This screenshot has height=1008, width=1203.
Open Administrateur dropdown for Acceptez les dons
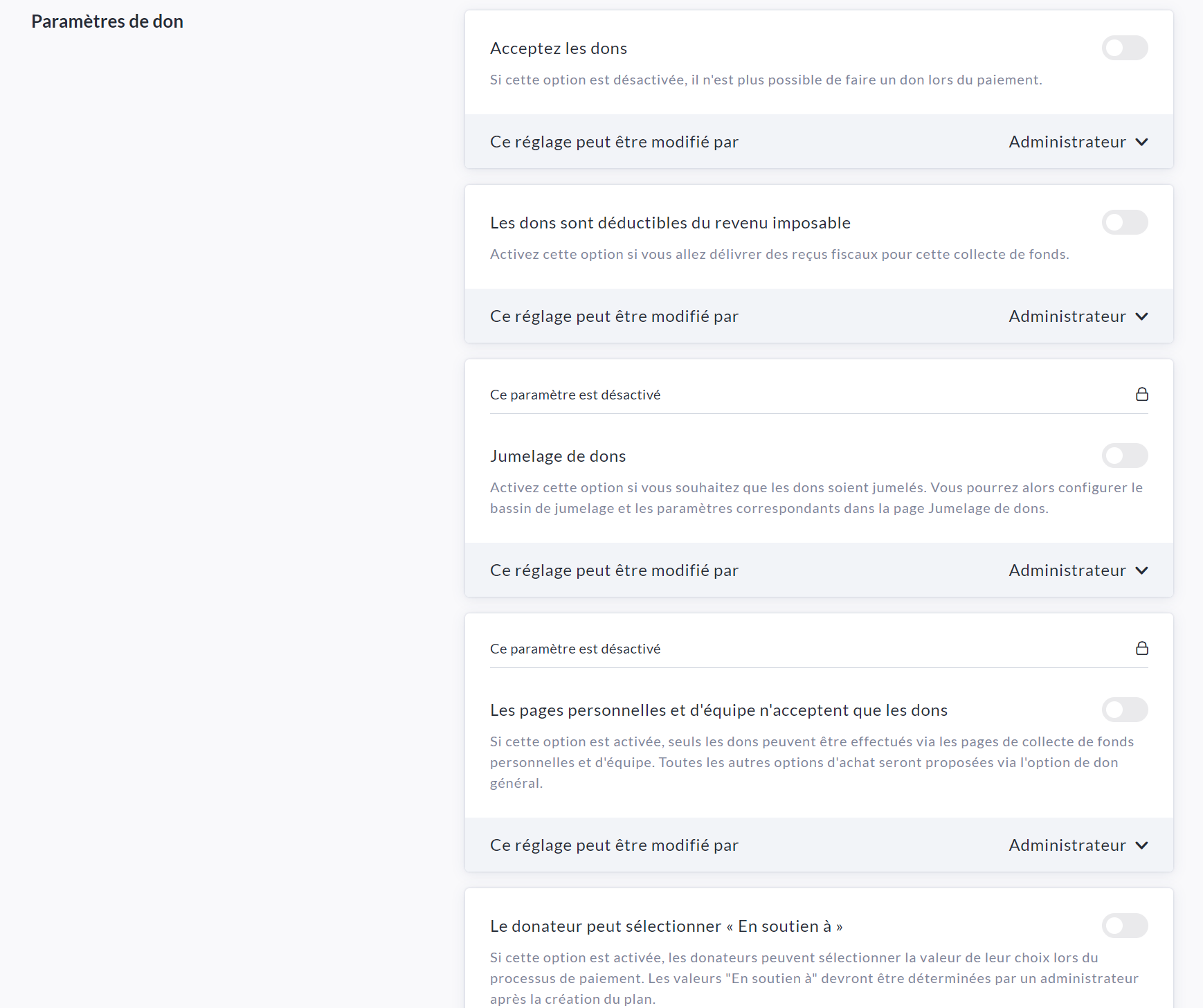(x=1067, y=142)
